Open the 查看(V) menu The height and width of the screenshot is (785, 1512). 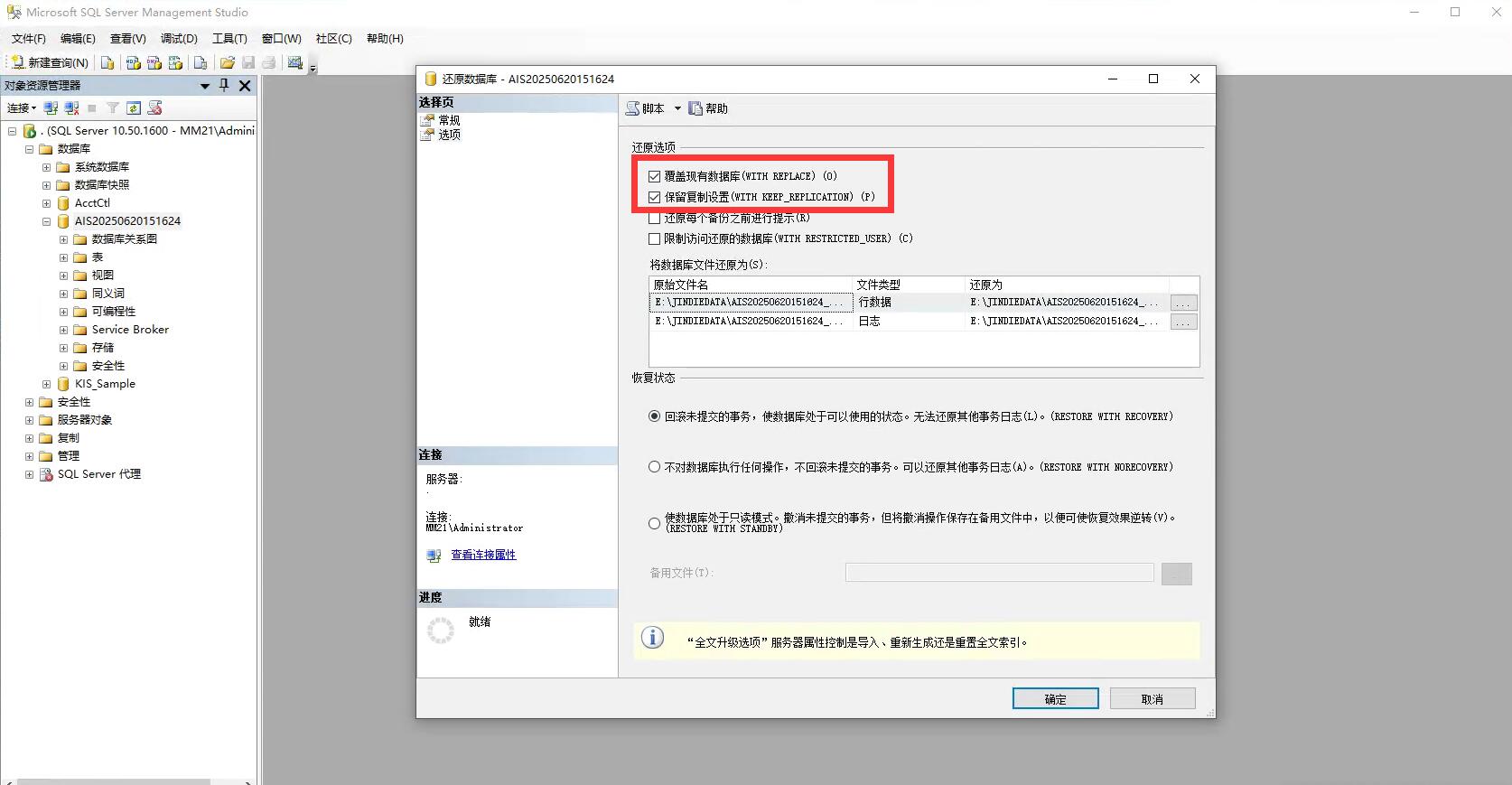128,38
